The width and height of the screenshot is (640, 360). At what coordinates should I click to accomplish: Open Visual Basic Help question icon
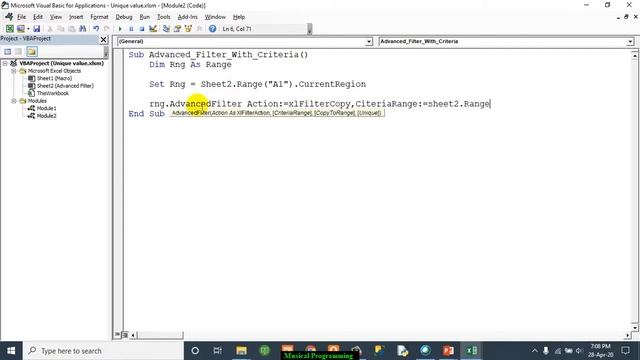212,29
